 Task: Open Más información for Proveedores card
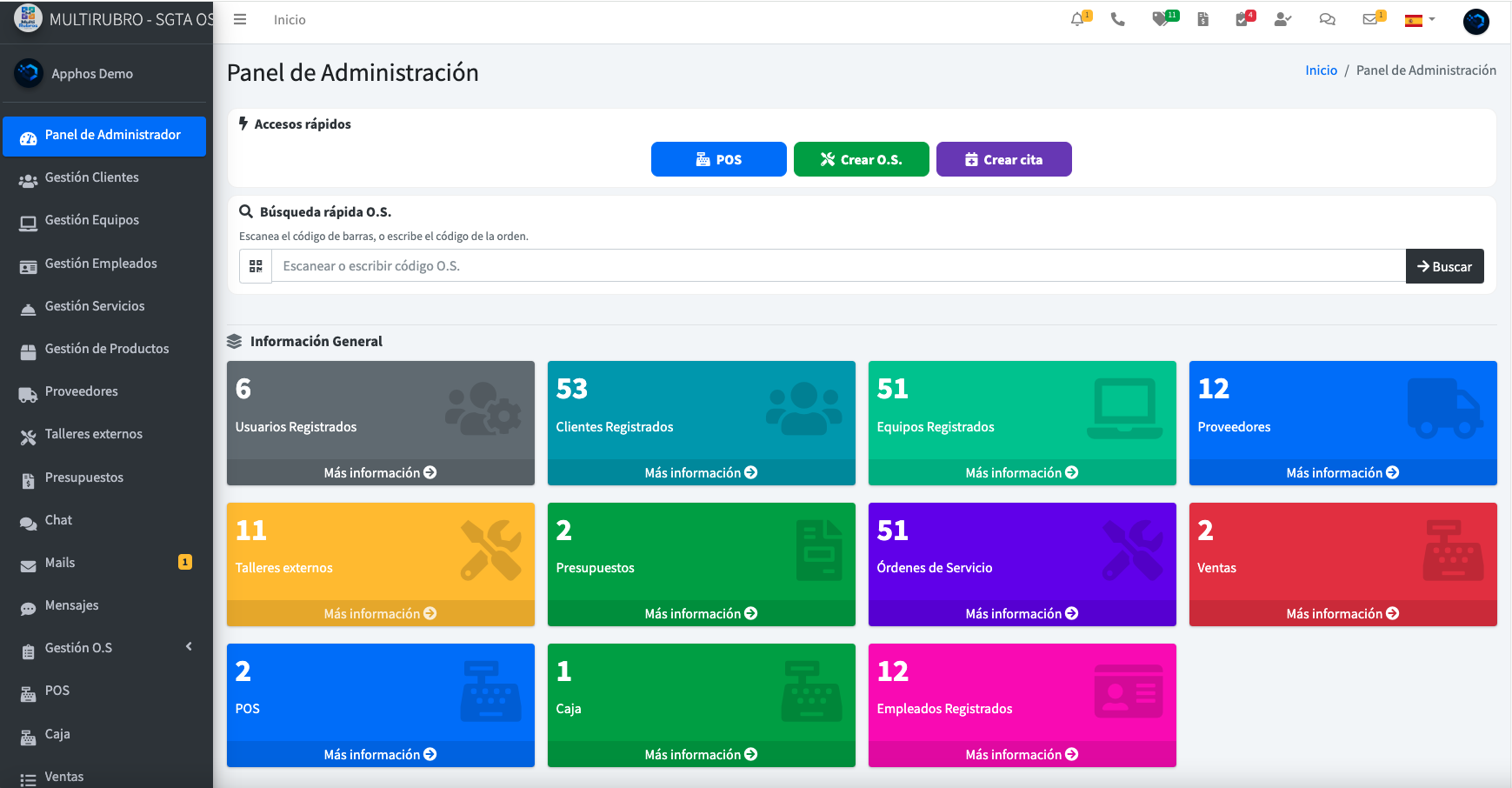click(1342, 472)
